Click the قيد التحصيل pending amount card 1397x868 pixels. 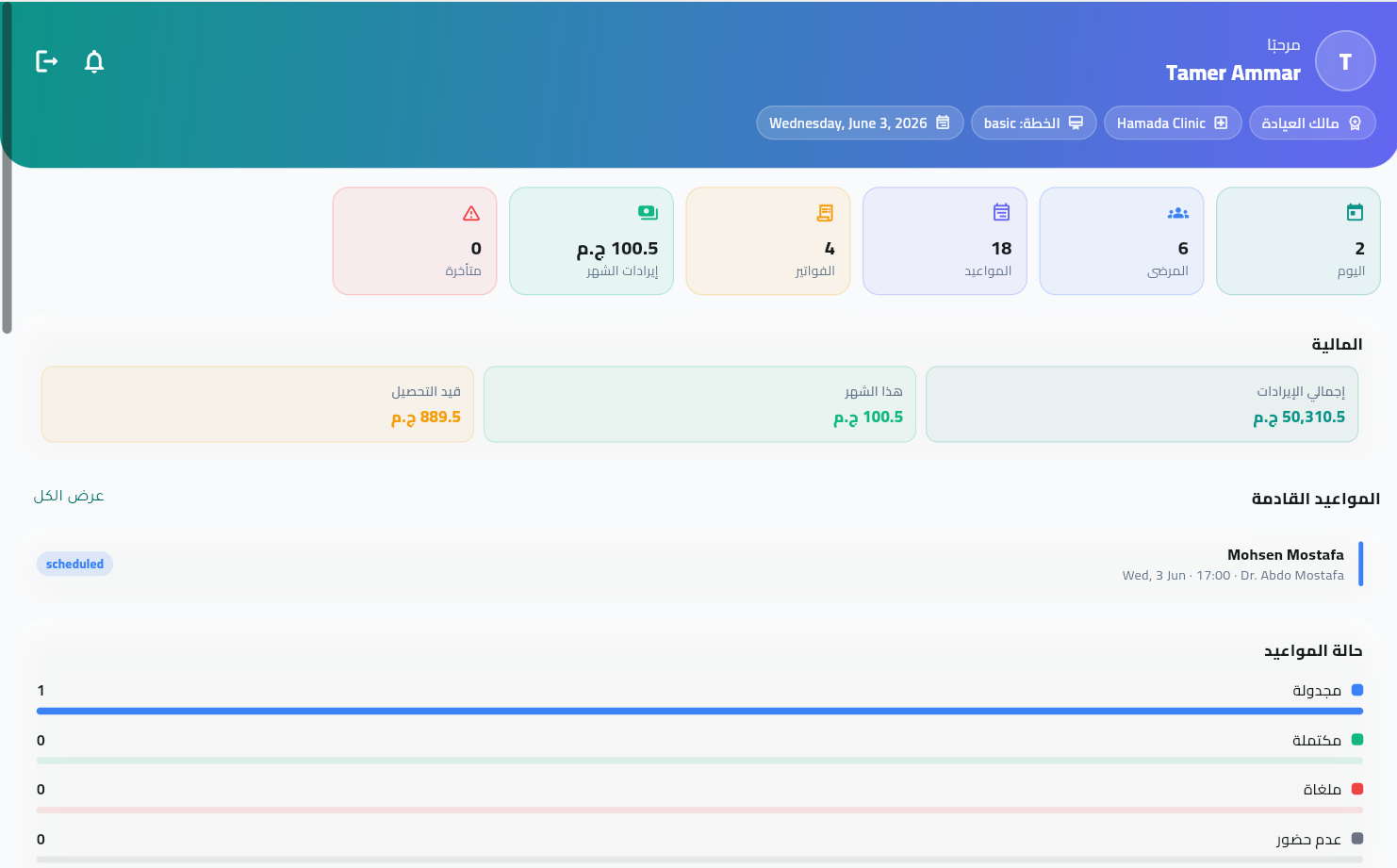(x=257, y=404)
